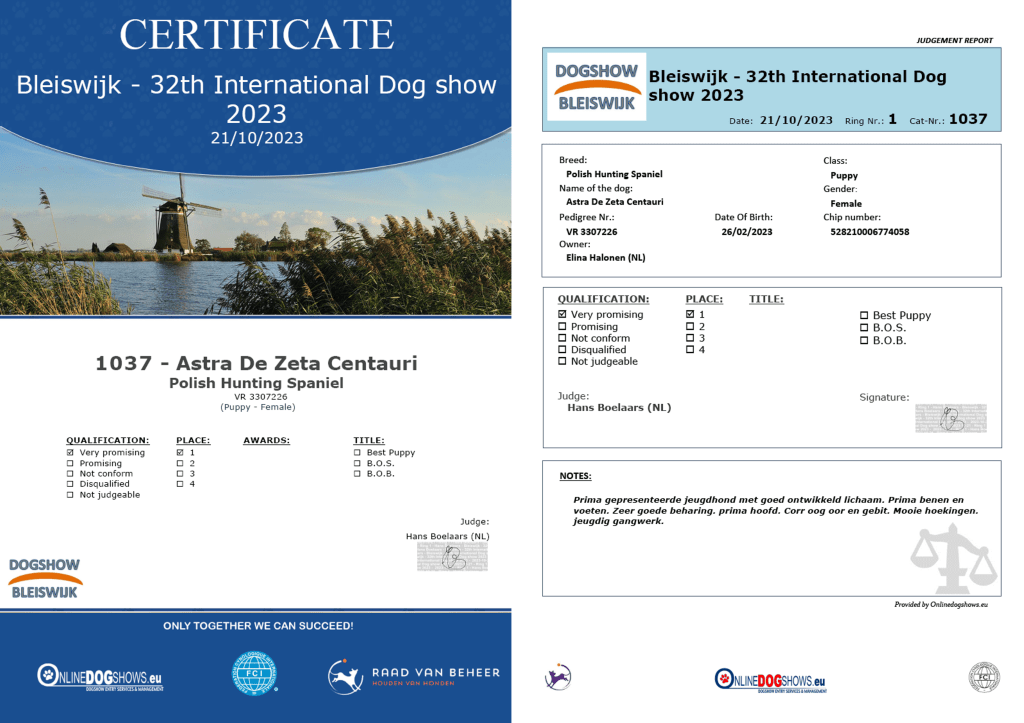
Task: Click the small jumping dog emblem below the report
Action: 557,677
